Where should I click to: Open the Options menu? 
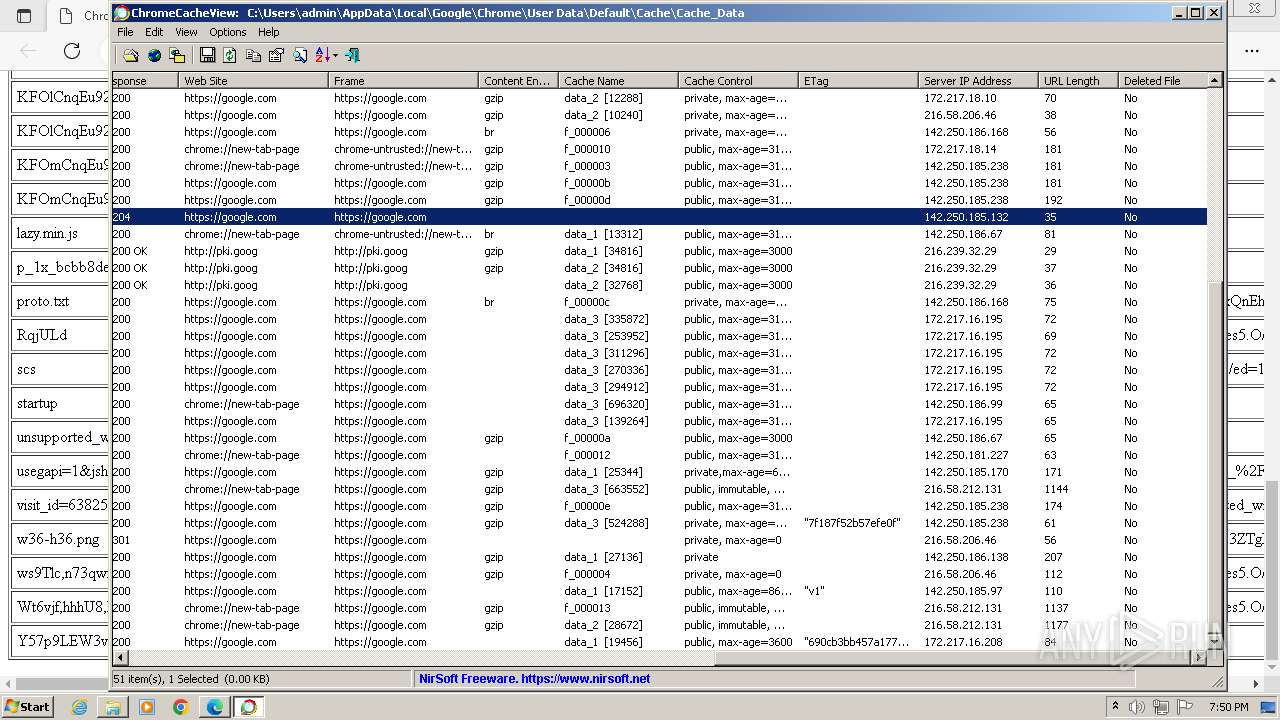(228, 32)
